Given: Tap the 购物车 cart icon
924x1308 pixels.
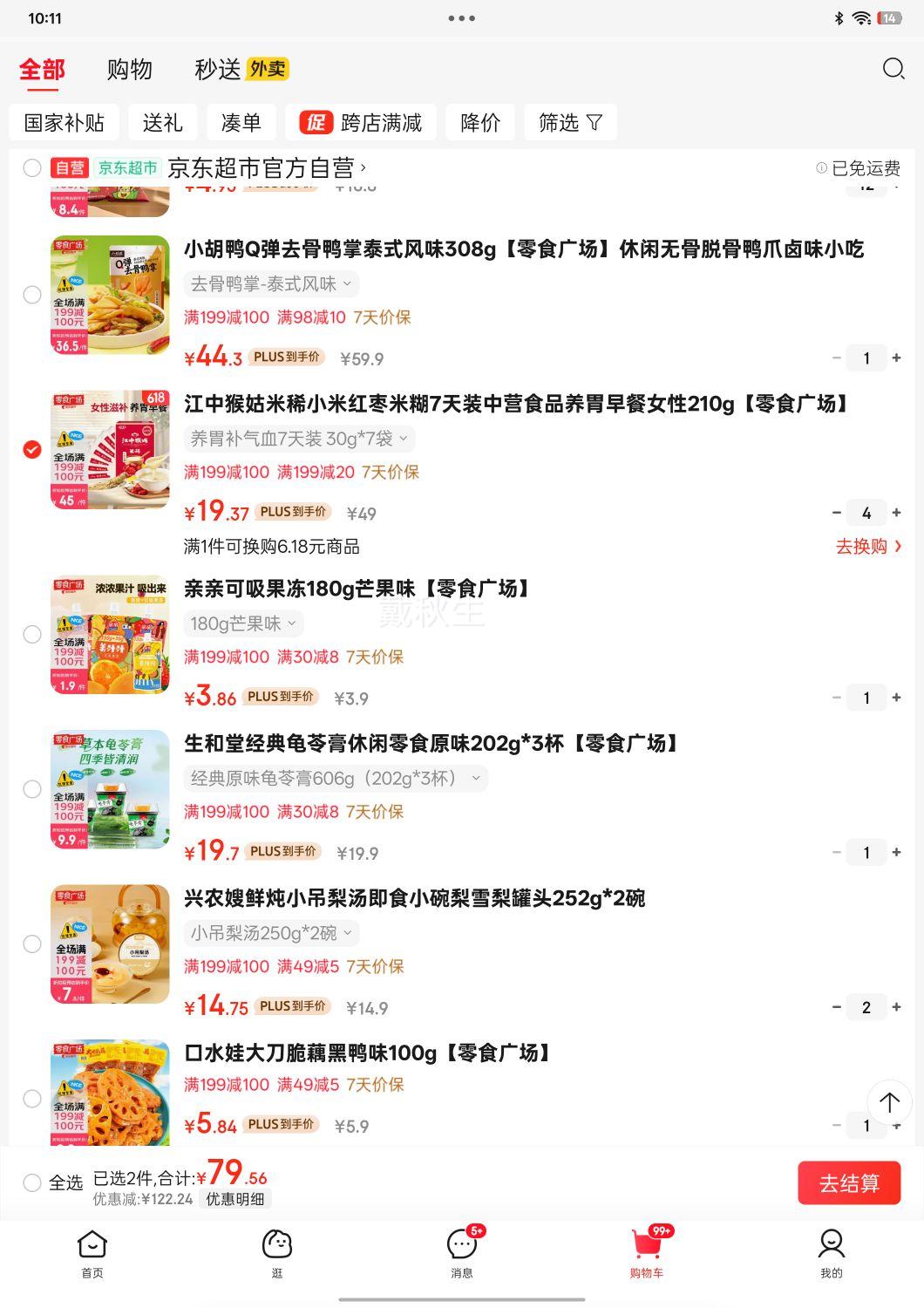Looking at the screenshot, I should coord(647,1254).
